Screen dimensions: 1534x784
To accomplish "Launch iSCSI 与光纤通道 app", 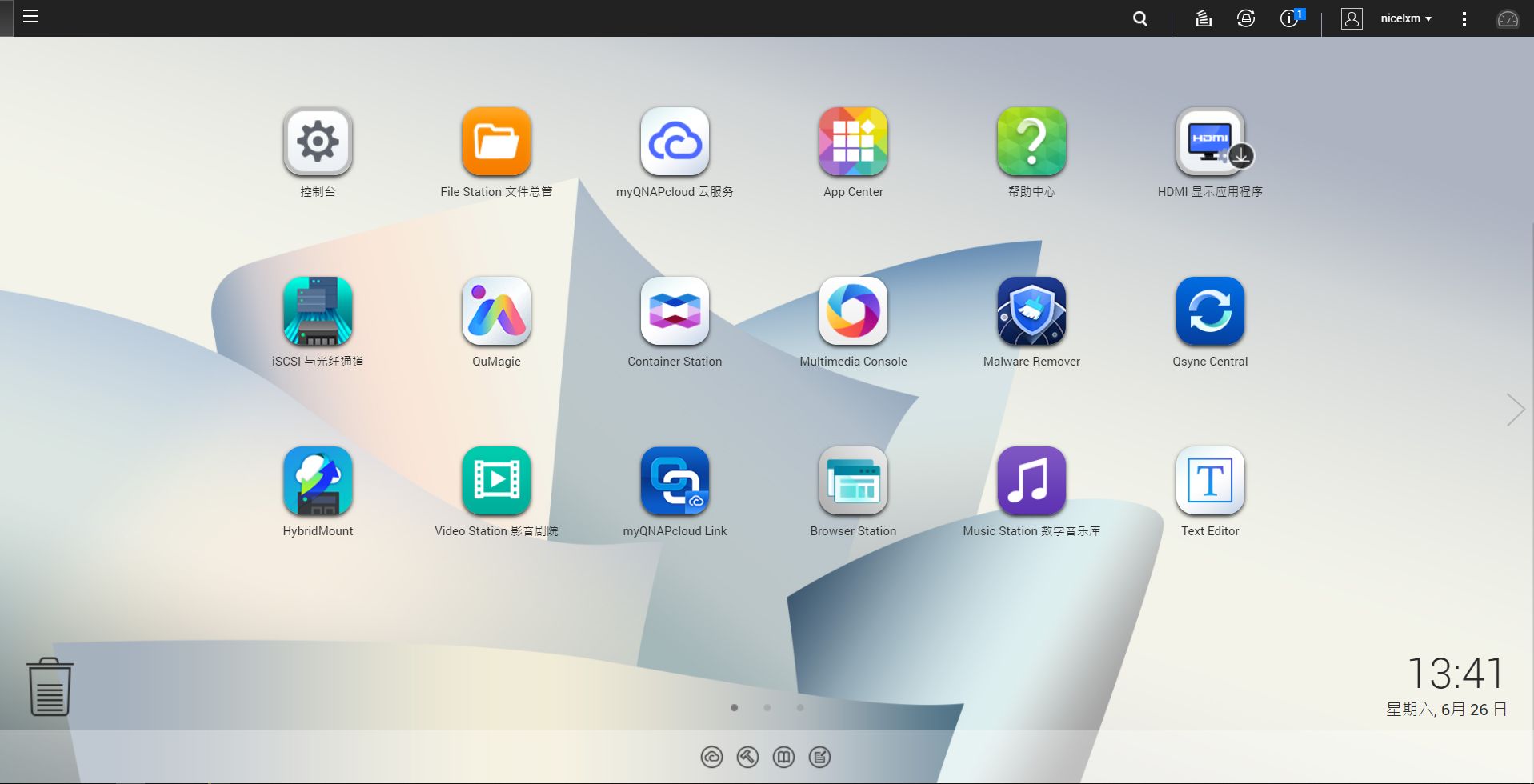I will pyautogui.click(x=318, y=311).
